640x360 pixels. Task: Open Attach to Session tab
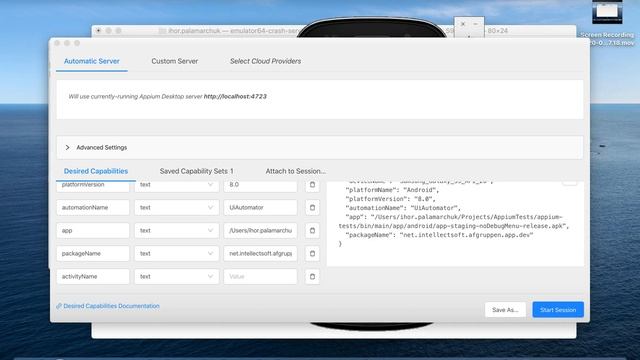(x=296, y=171)
